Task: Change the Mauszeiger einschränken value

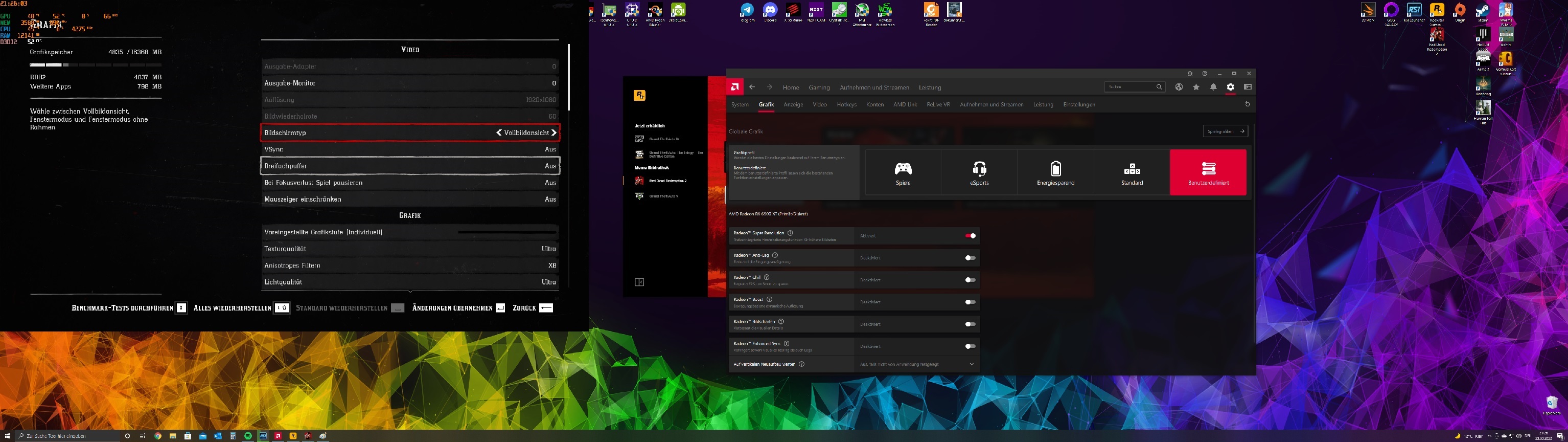Action: click(x=550, y=200)
